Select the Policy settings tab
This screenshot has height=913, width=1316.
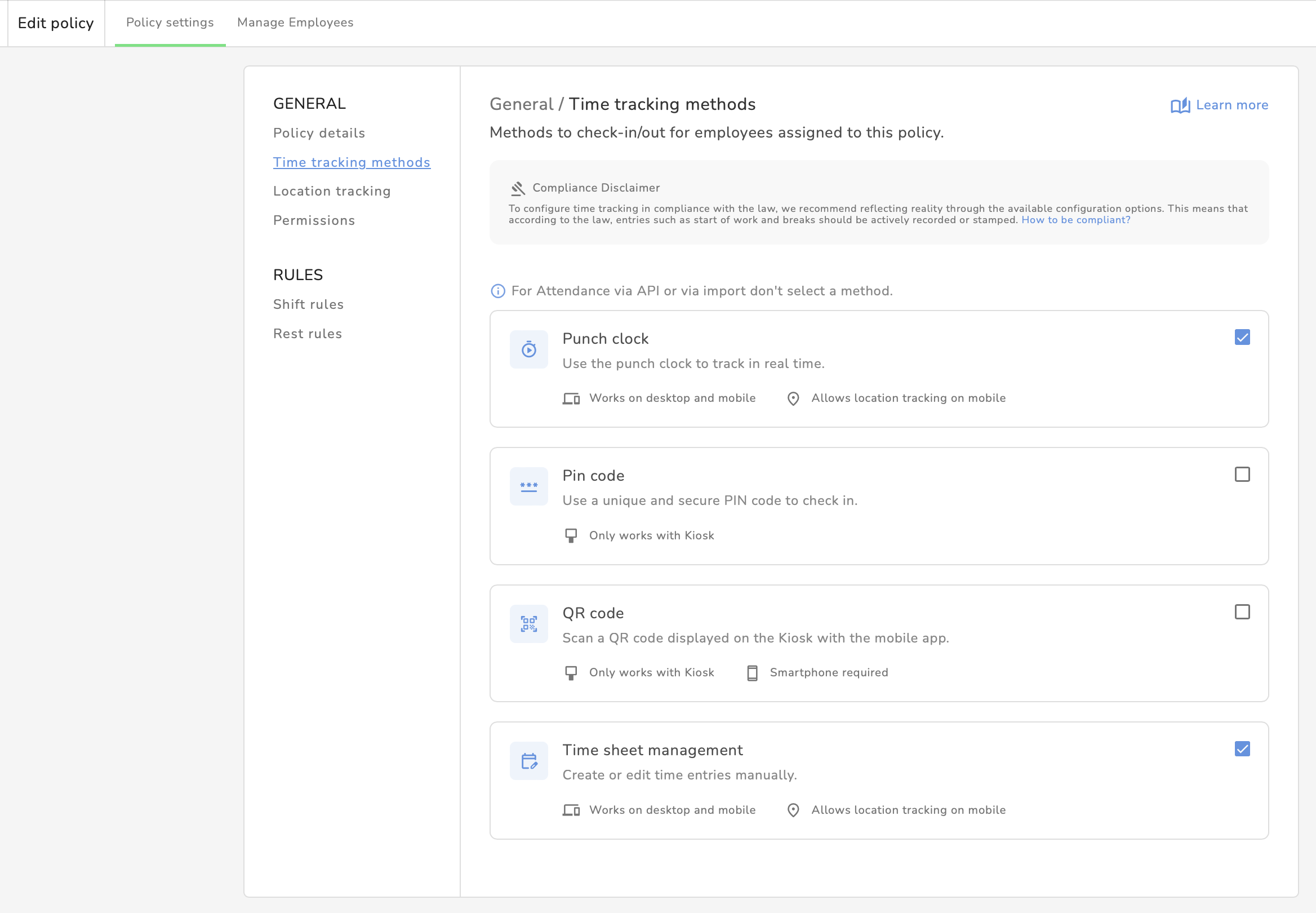coord(170,23)
